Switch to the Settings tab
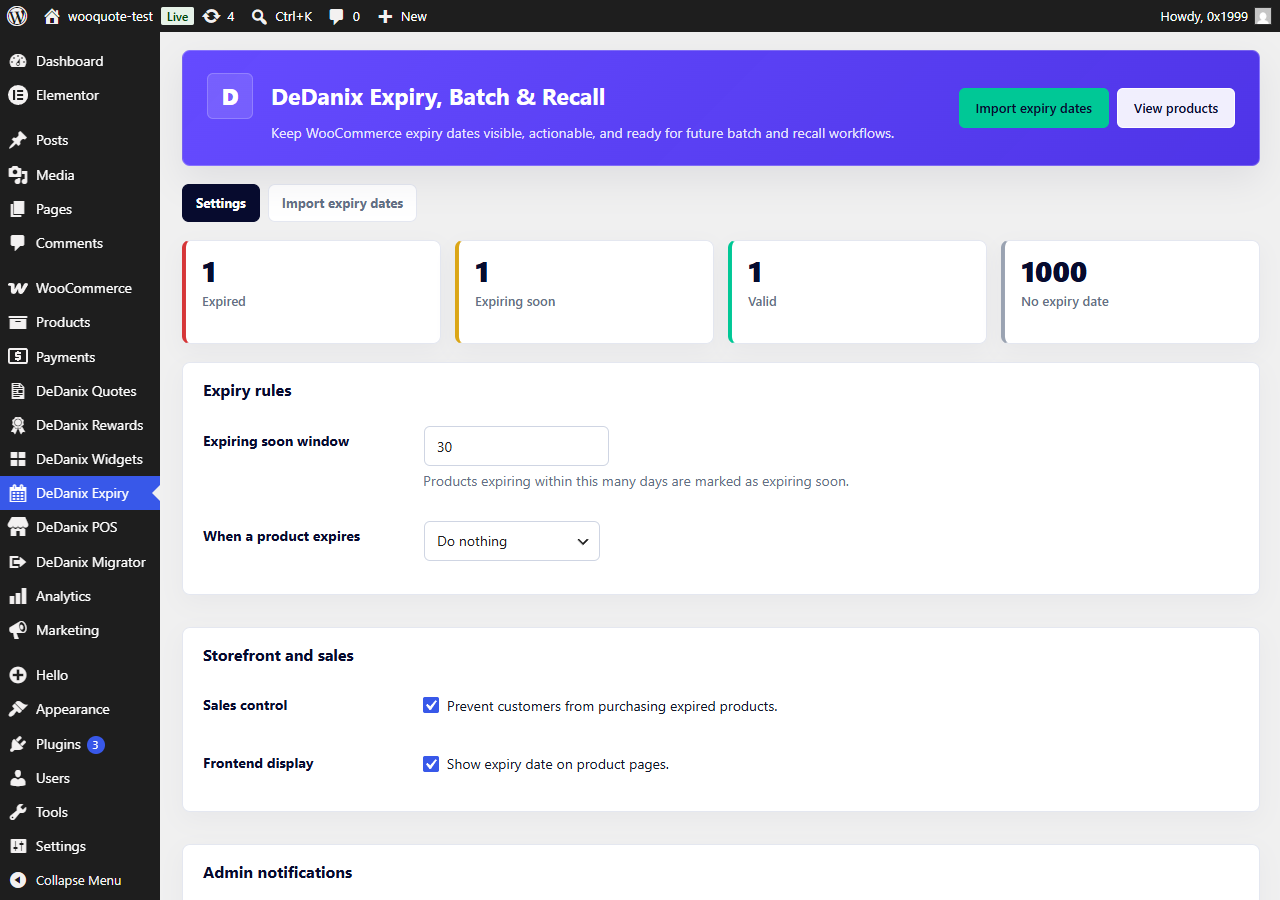 [221, 203]
